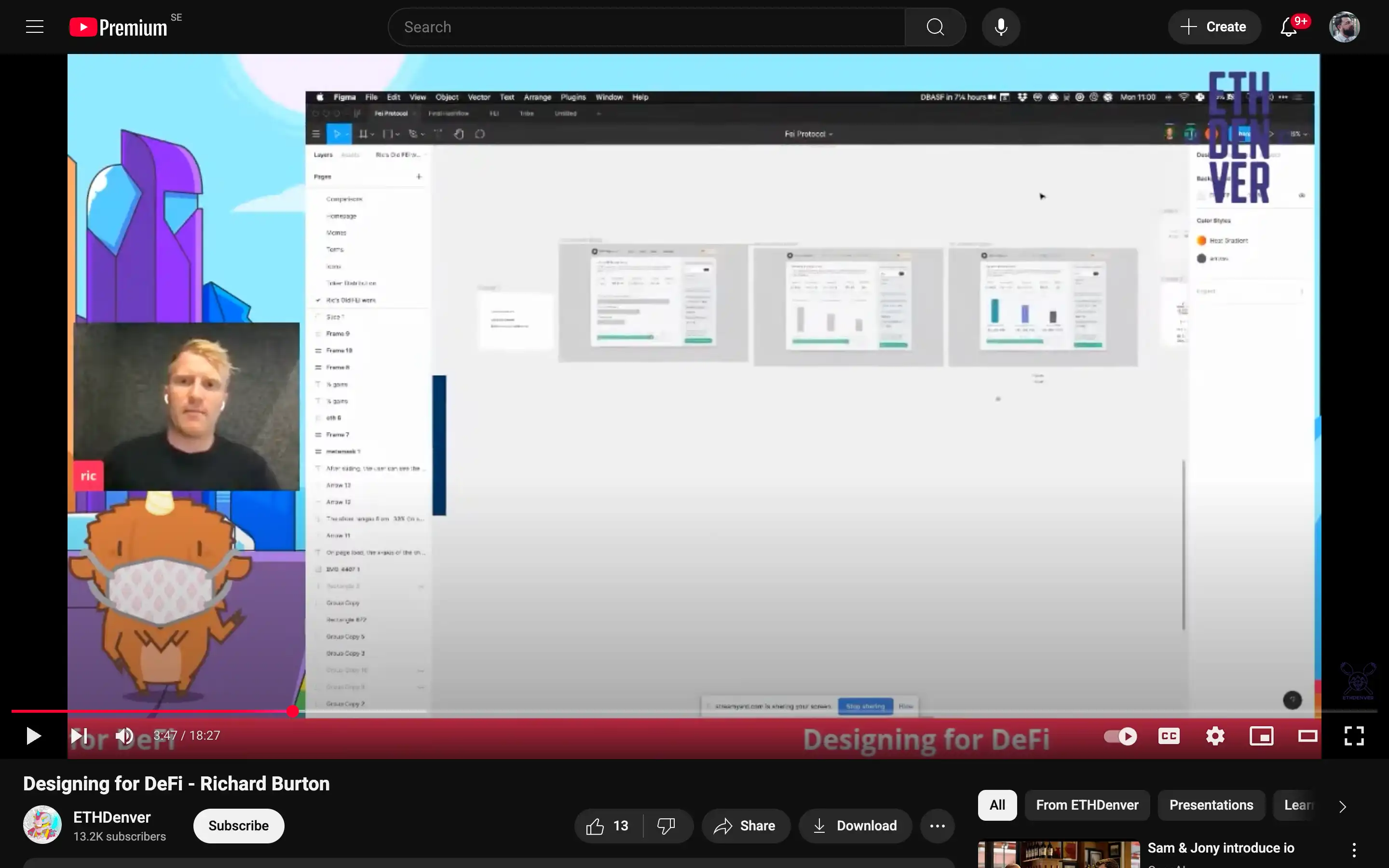Select the Presentations chip
This screenshot has width=1389, height=868.
1211,805
